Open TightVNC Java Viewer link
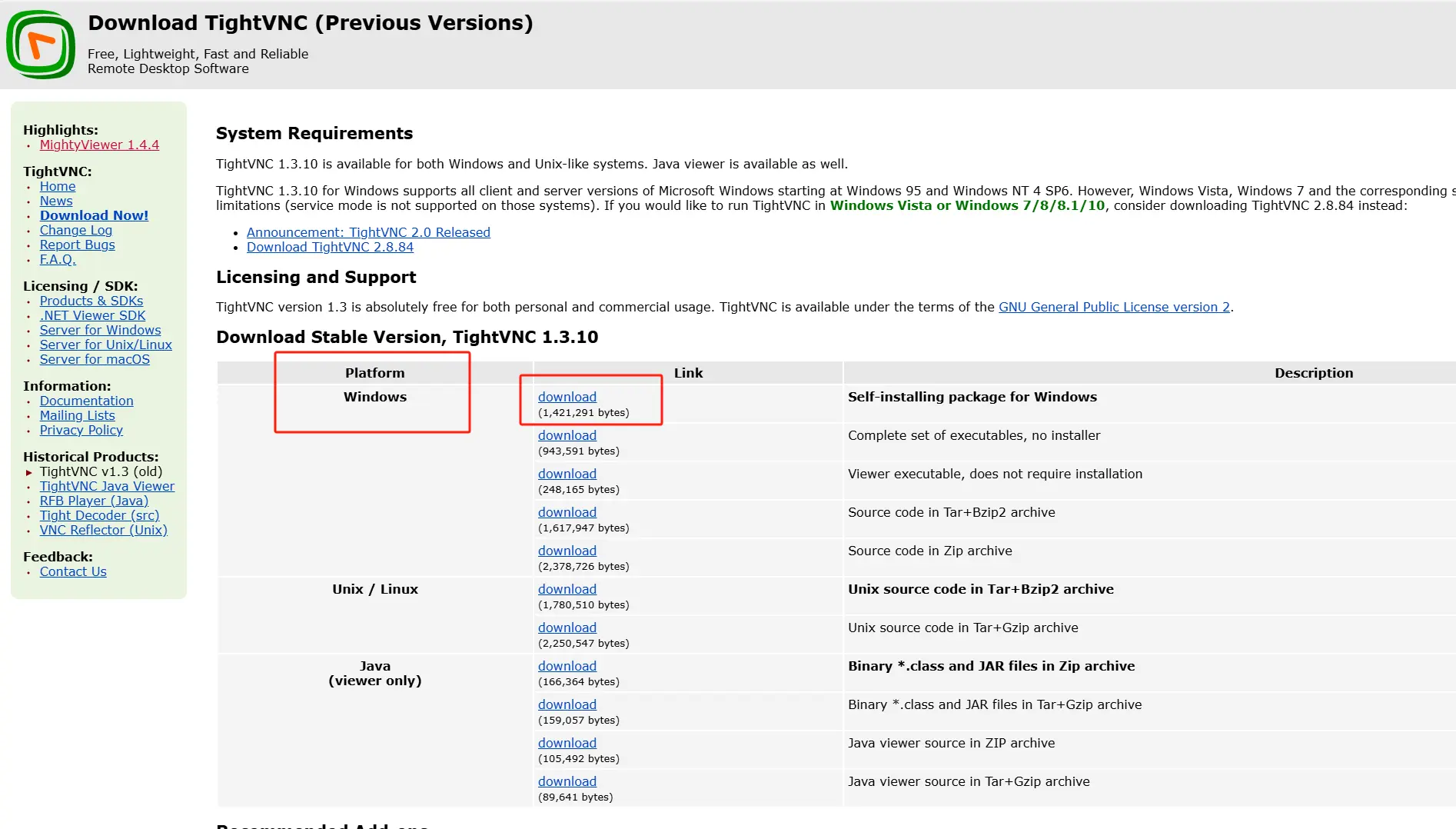Viewport: 1456px width, 829px height. 107,486
